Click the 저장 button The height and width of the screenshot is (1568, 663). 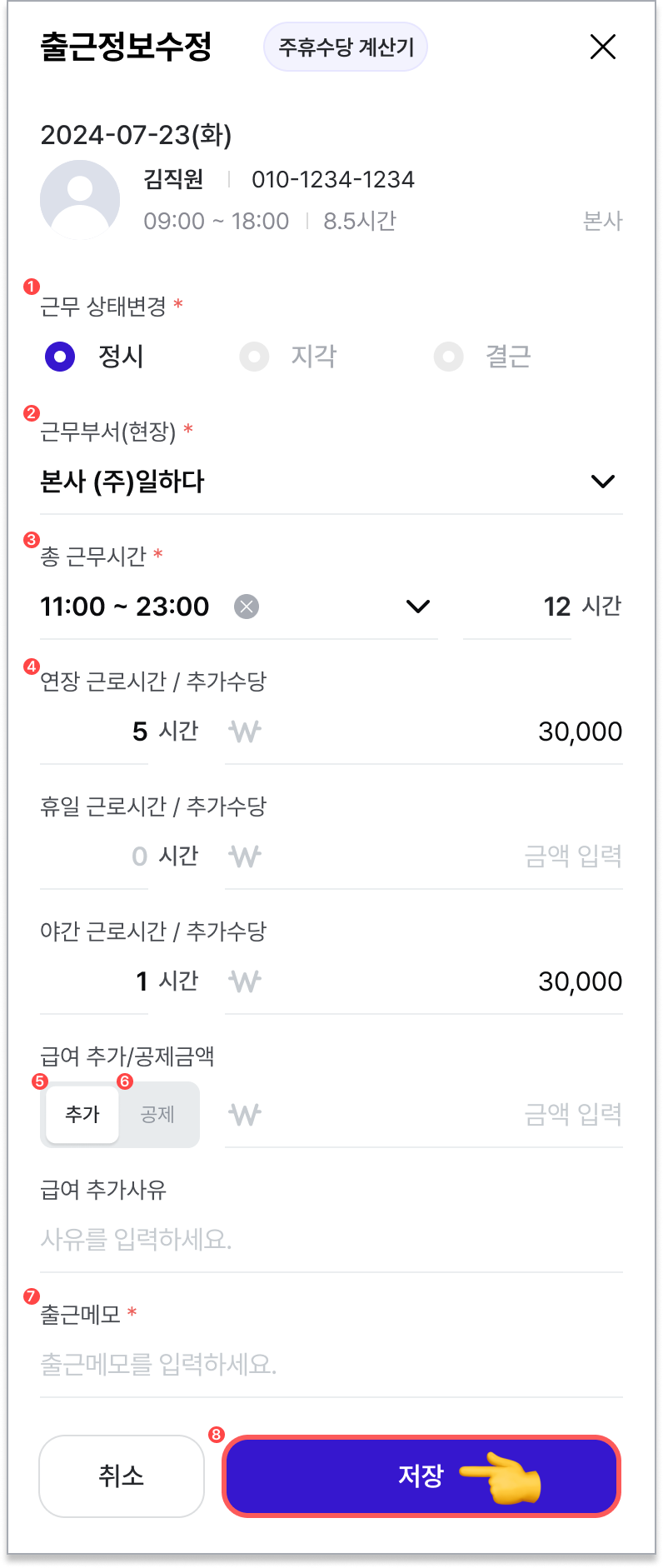coord(421,1476)
